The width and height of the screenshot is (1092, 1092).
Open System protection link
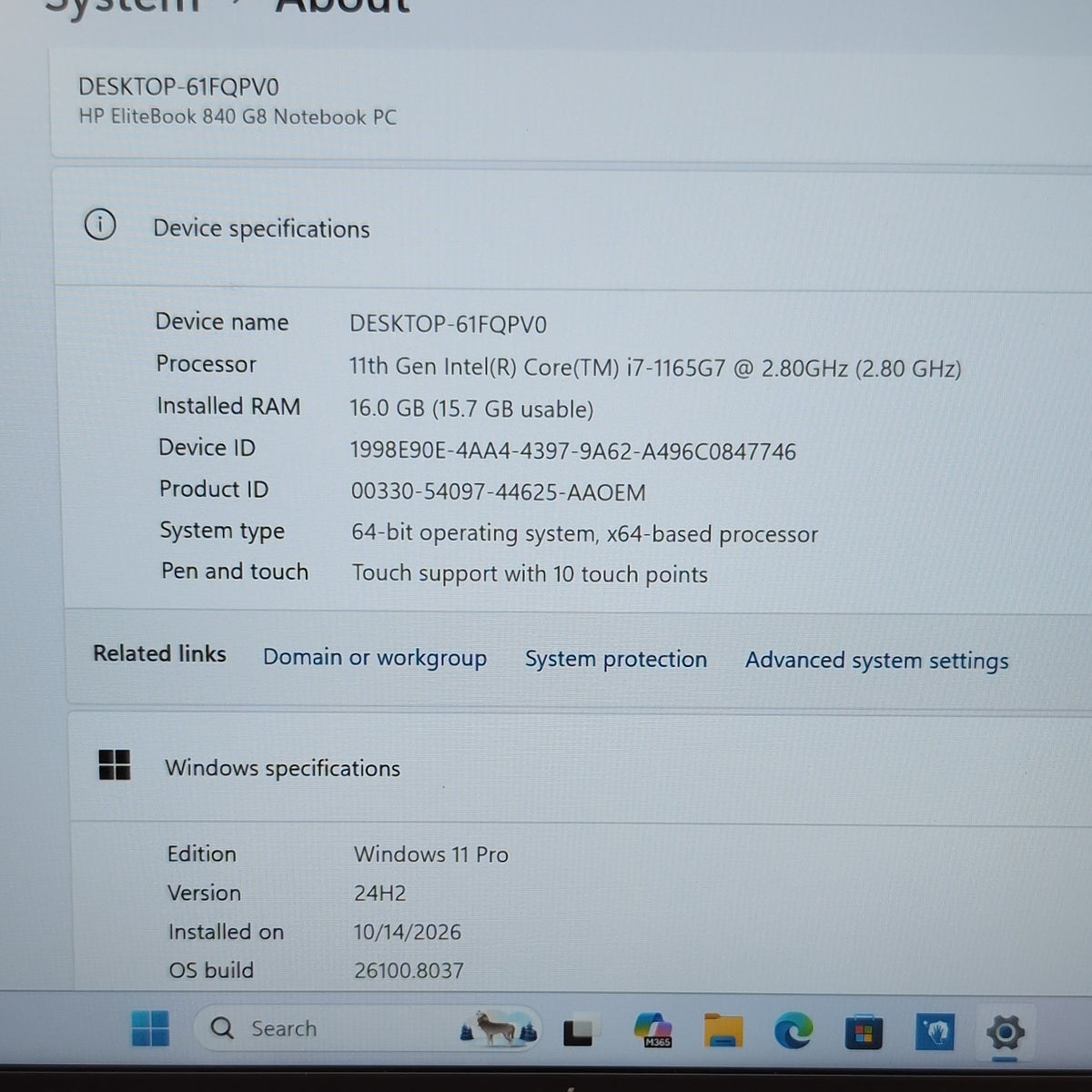(616, 659)
